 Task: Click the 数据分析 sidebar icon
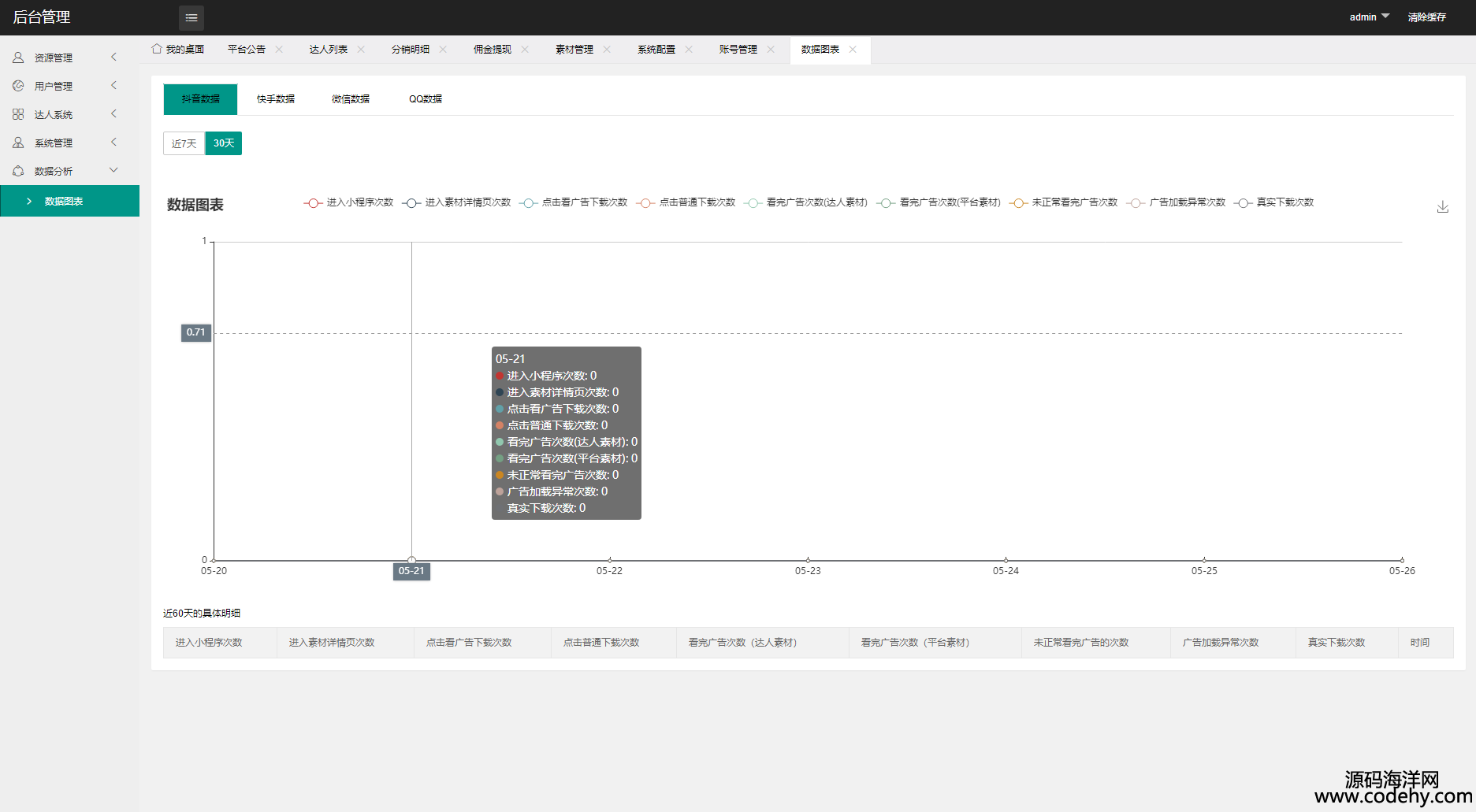(18, 171)
